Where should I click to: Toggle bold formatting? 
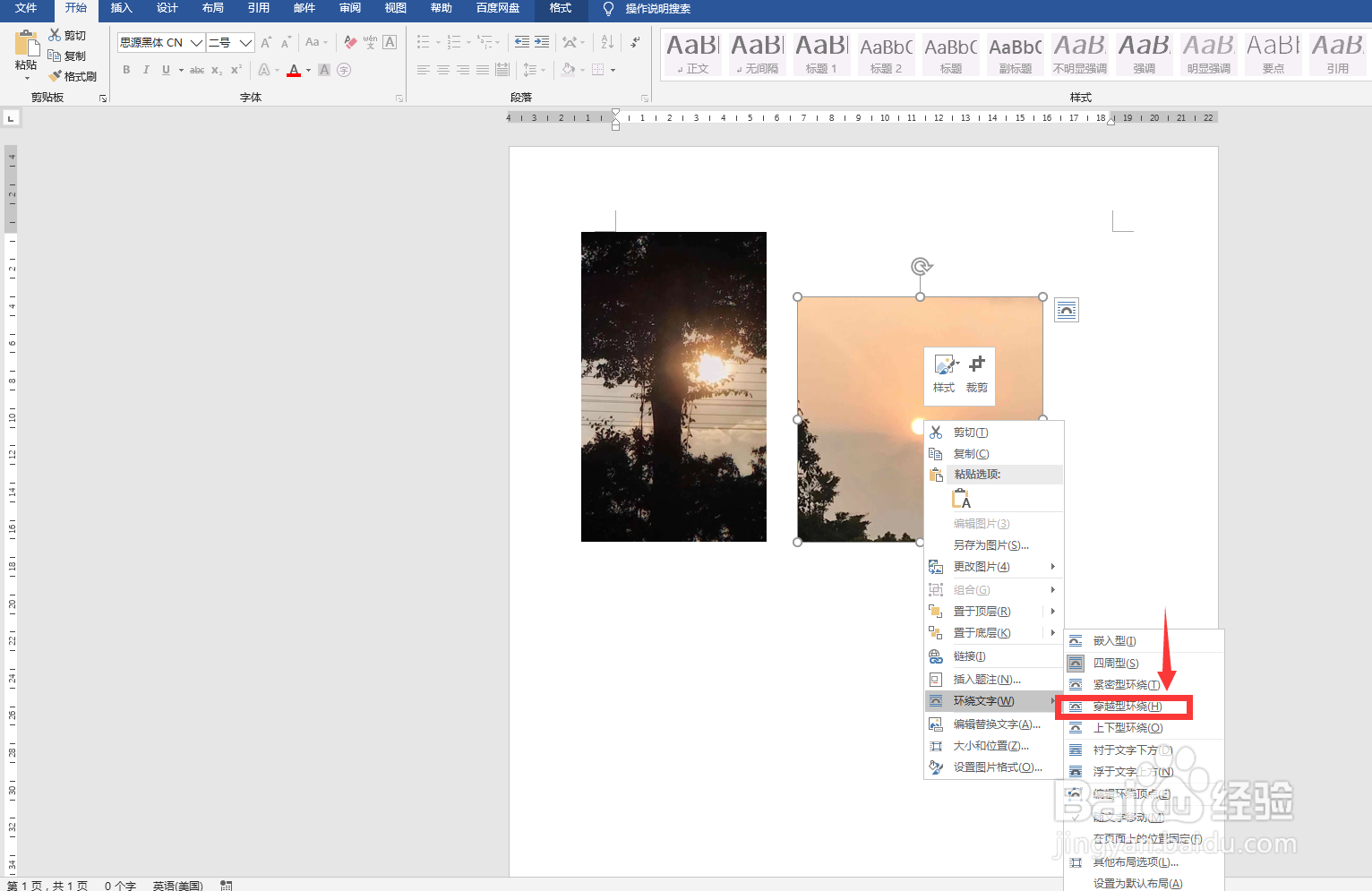(126, 70)
